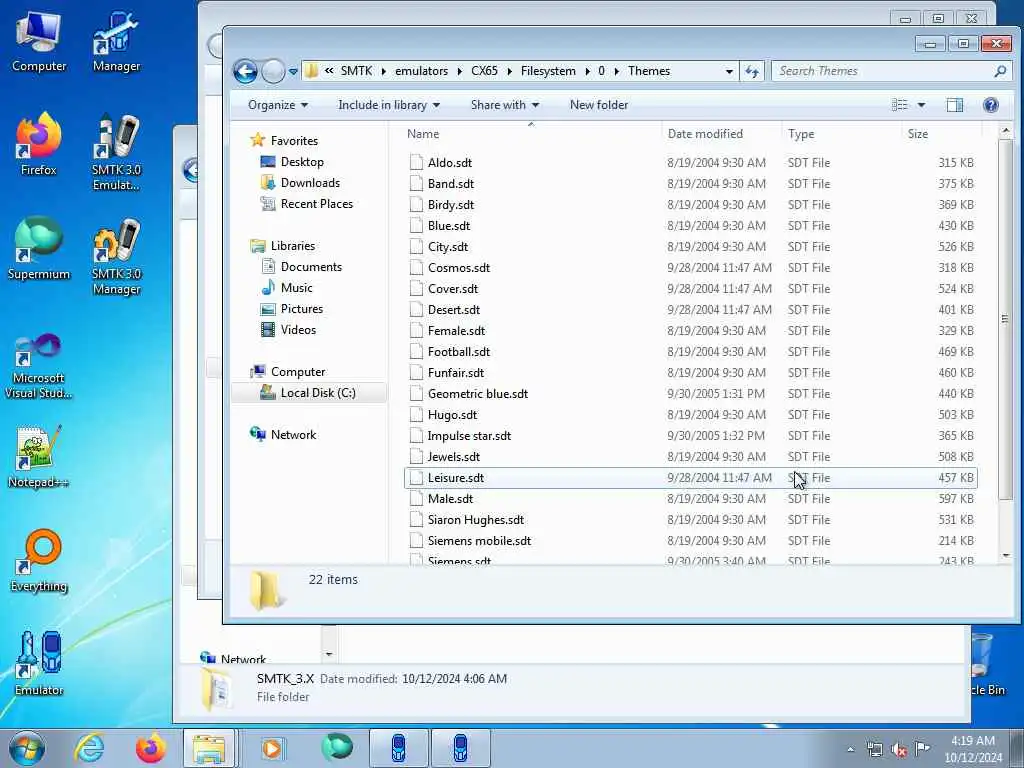Sort by the Size column header
The image size is (1024, 768).
pos(941,134)
